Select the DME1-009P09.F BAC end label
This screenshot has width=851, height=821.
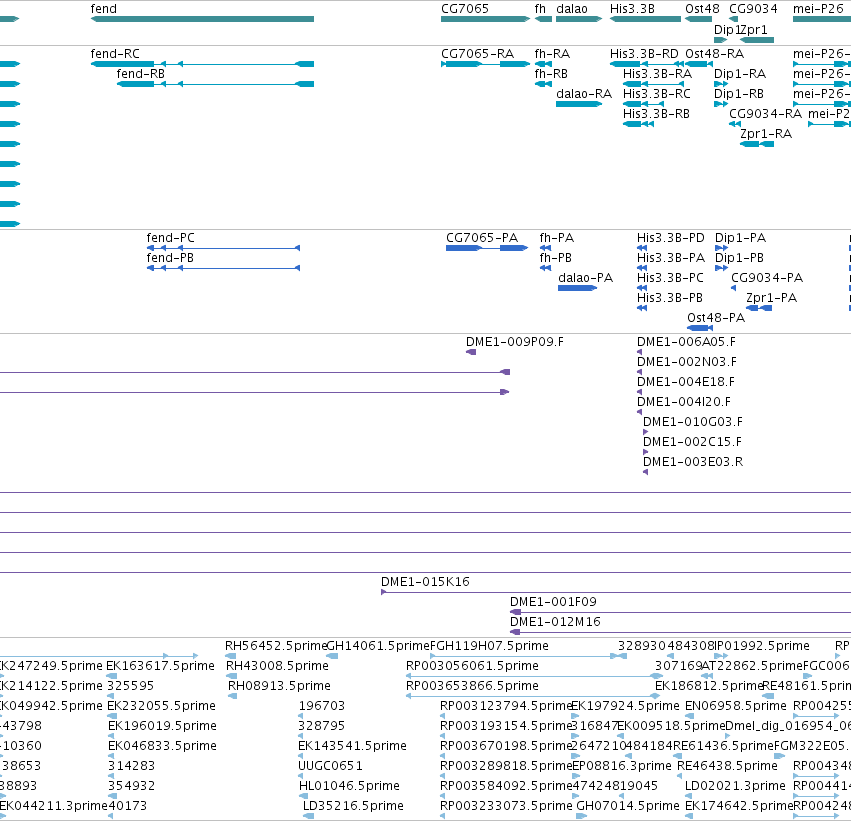click(x=515, y=342)
